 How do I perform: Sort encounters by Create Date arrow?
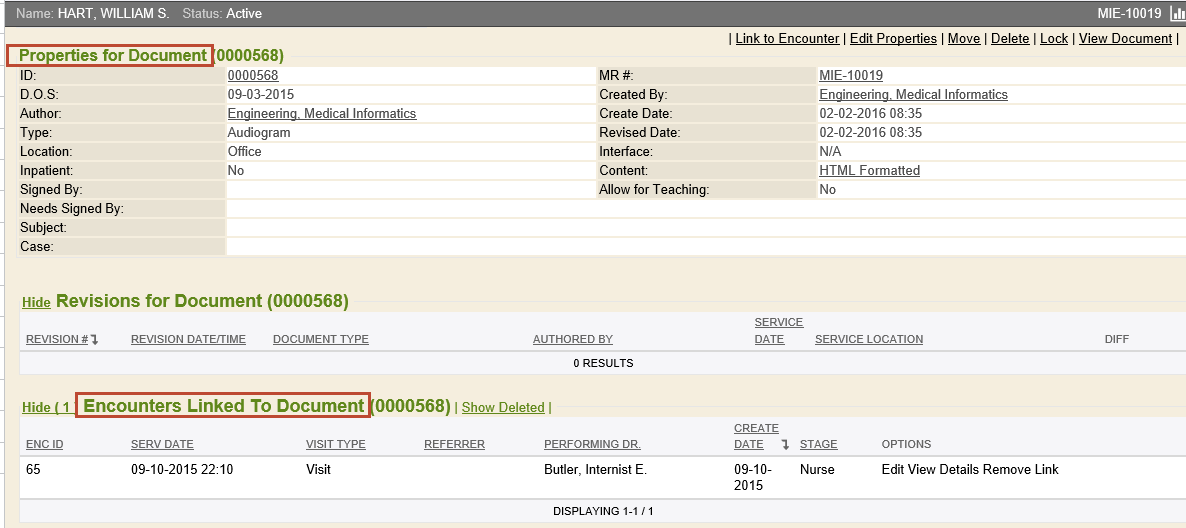point(785,445)
